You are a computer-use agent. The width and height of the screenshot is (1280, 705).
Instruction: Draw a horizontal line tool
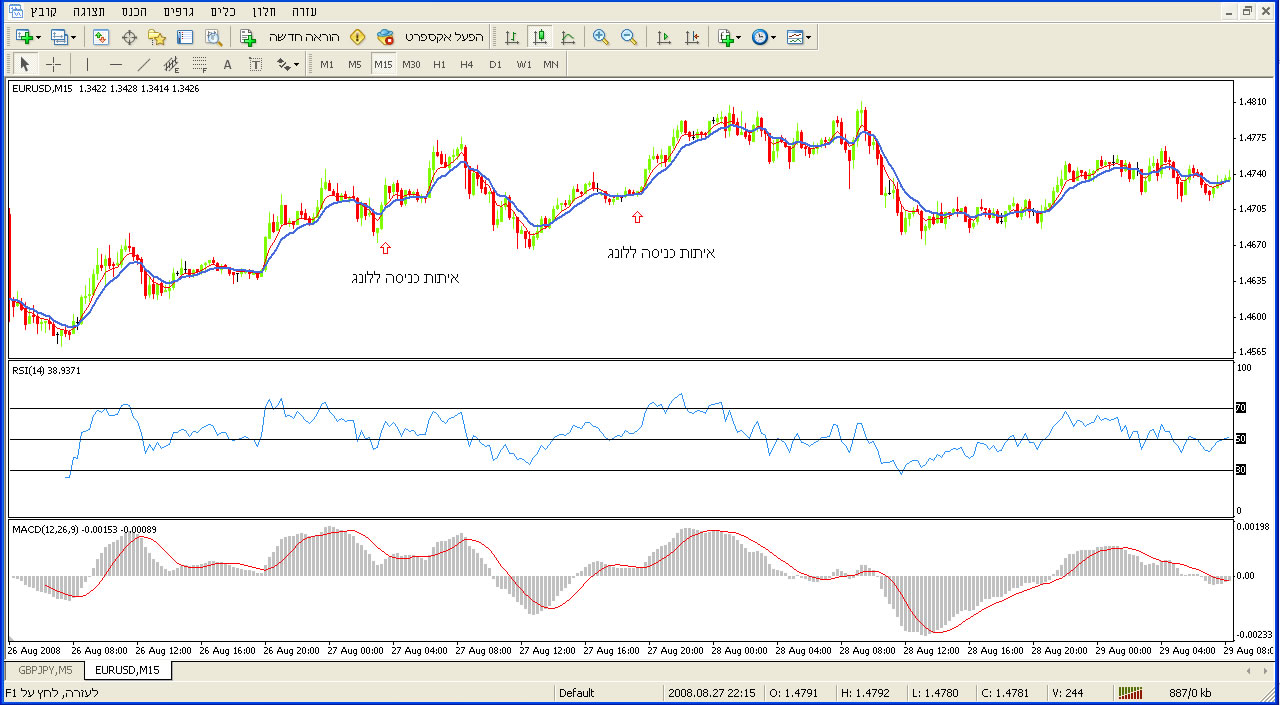pos(116,64)
